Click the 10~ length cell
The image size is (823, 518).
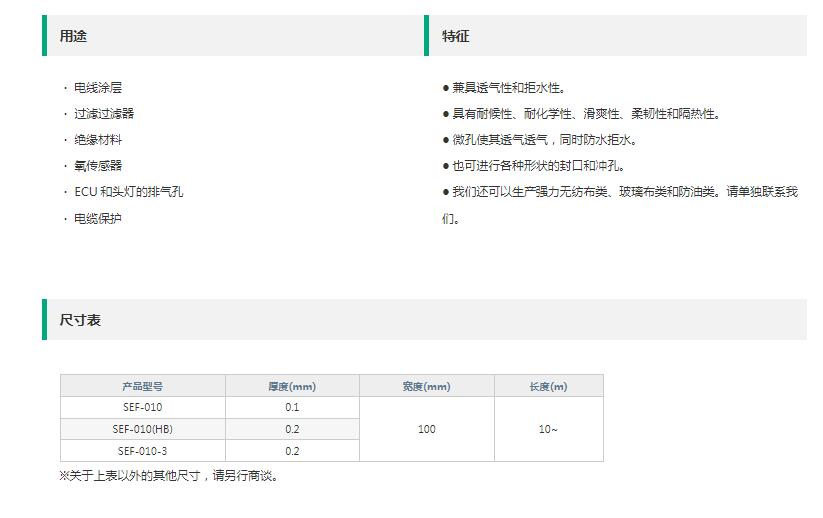pos(548,429)
